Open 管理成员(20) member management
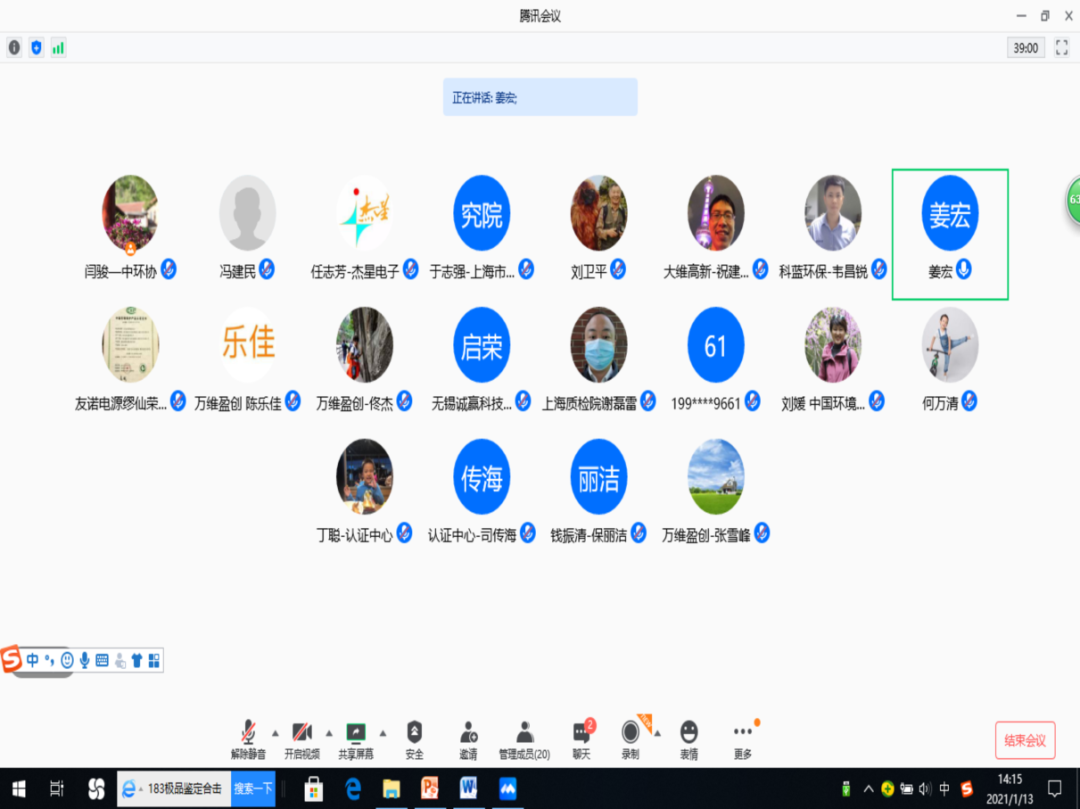The width and height of the screenshot is (1080, 809). tap(524, 739)
